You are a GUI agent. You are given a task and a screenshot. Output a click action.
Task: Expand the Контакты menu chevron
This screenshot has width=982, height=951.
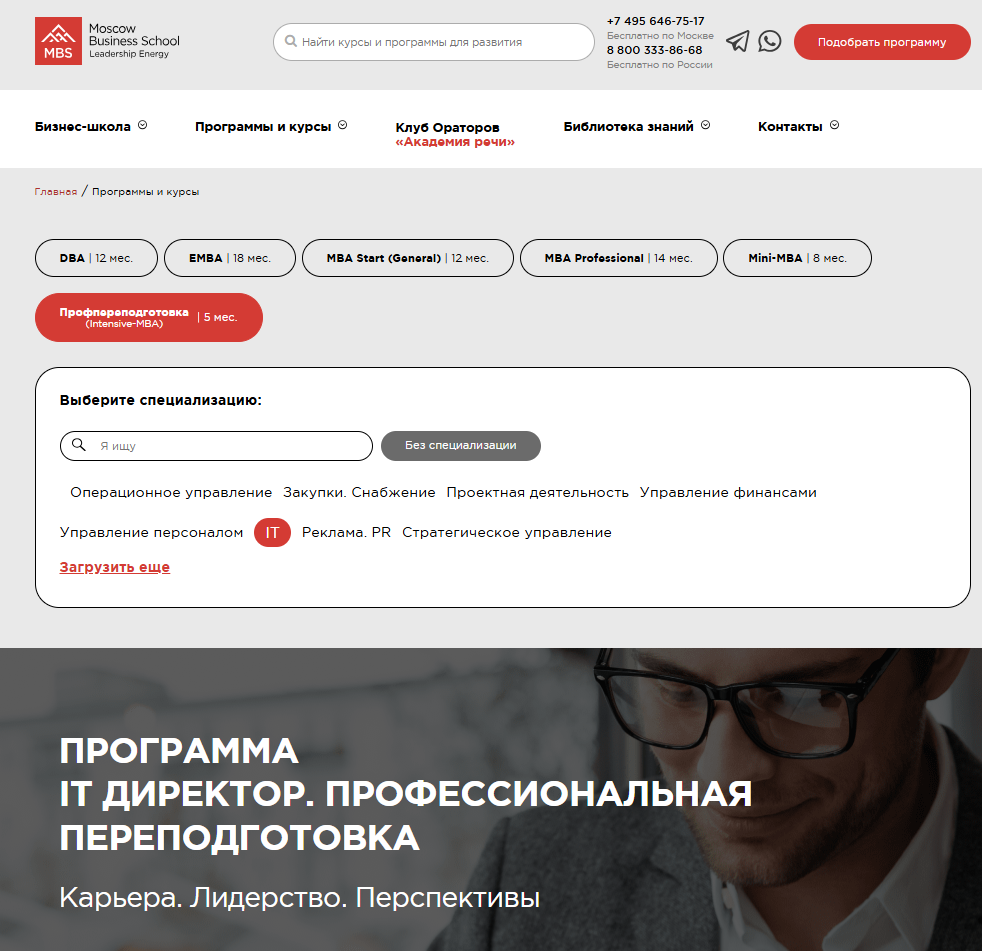834,125
